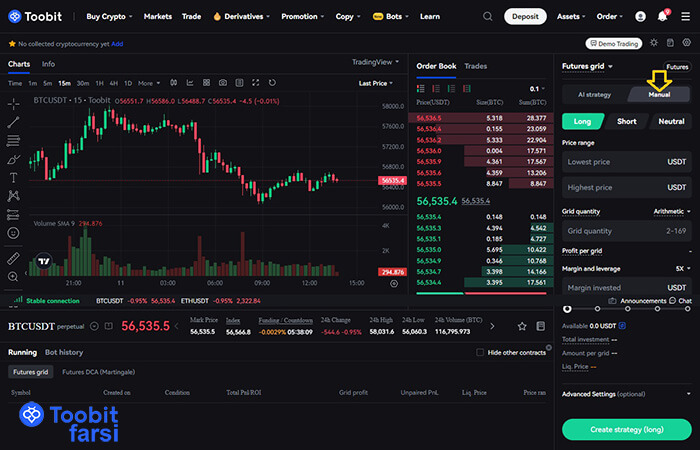Choose the Short direction option
700x450 pixels.
626,121
